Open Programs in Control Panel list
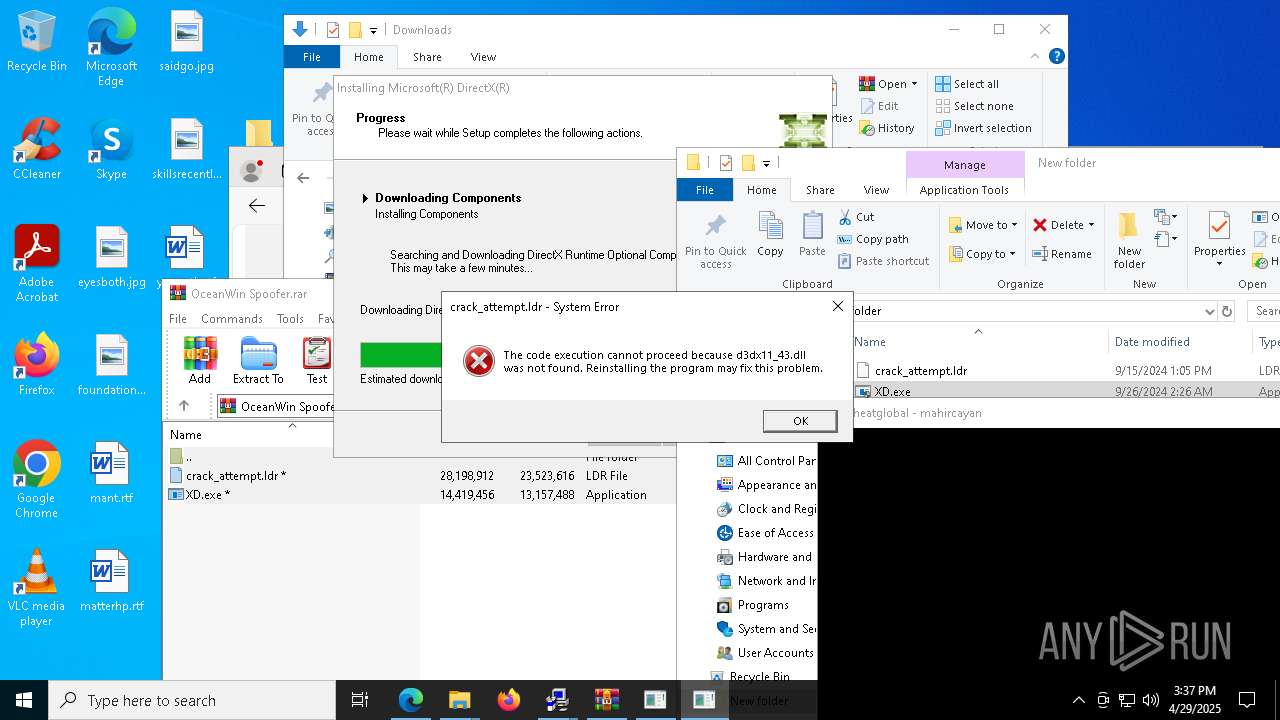Image resolution: width=1280 pixels, height=720 pixels. 753,605
